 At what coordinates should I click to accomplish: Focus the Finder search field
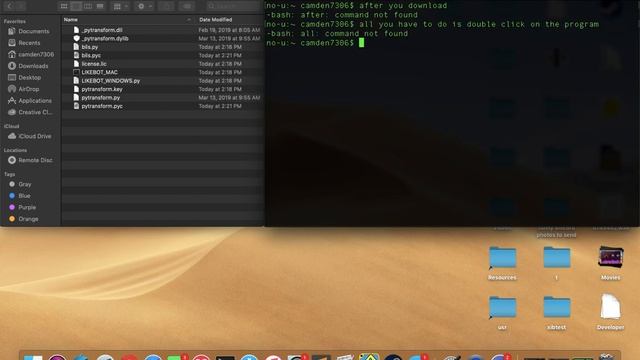click(233, 6)
